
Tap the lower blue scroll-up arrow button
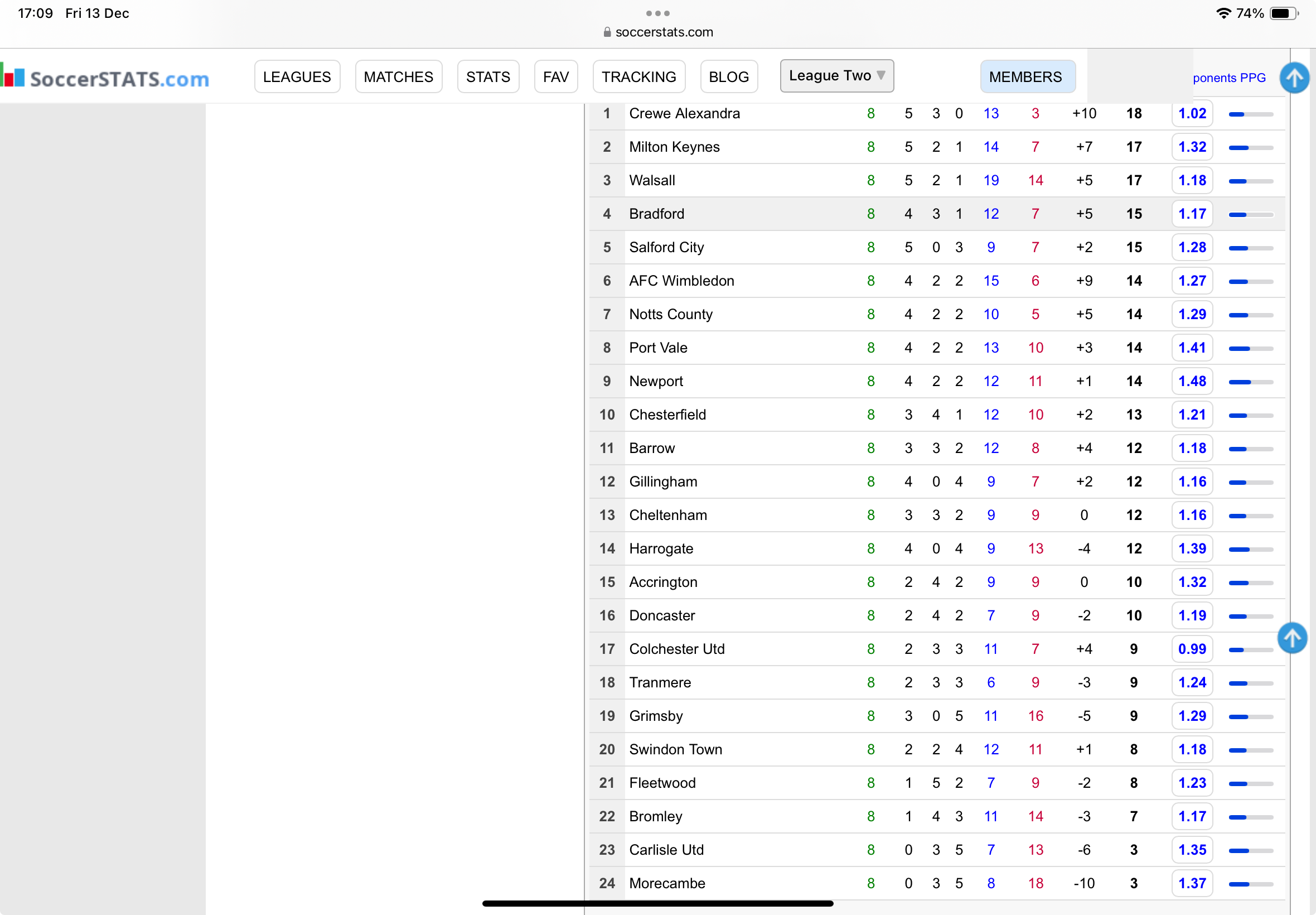(x=1292, y=638)
